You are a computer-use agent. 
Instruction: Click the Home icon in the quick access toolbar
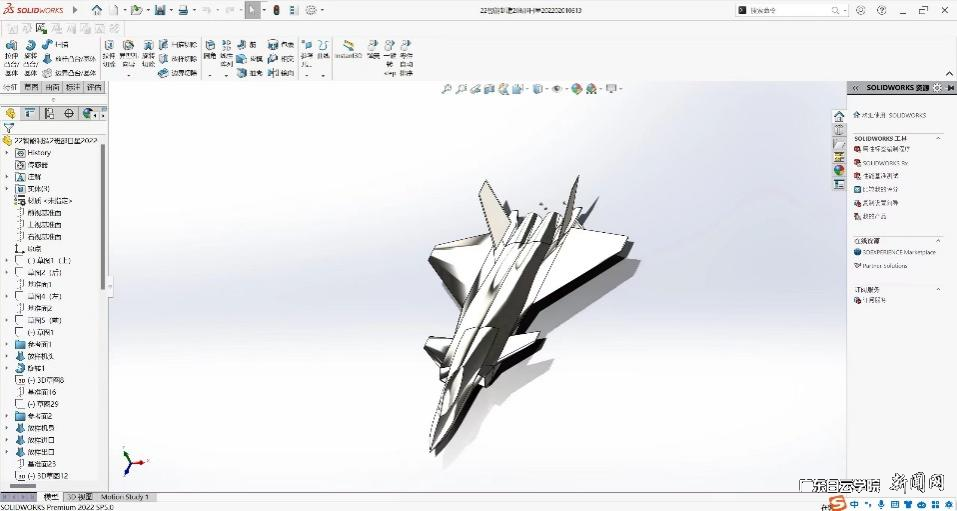point(97,10)
